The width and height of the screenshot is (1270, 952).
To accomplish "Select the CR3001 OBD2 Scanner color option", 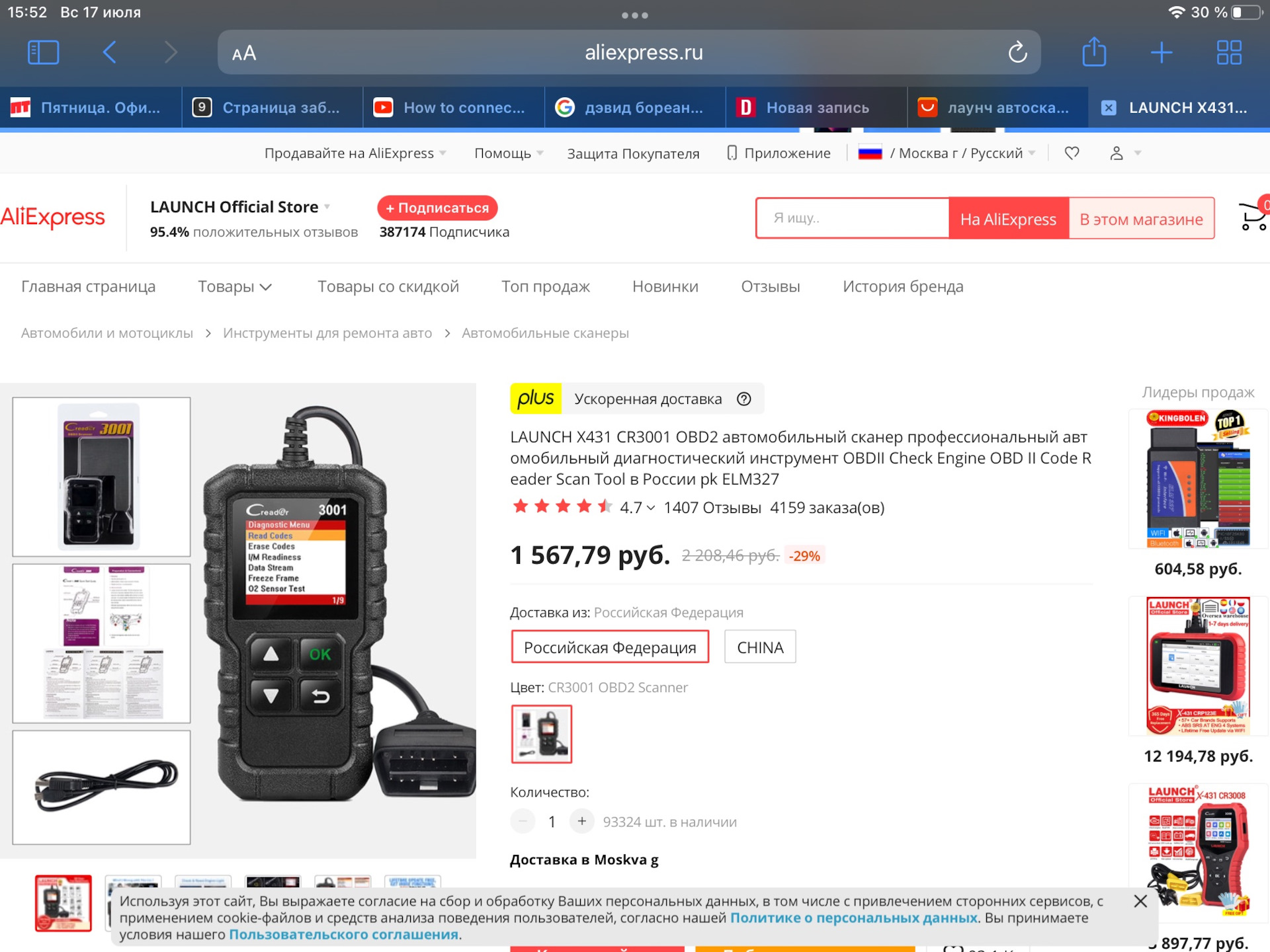I will [x=542, y=734].
